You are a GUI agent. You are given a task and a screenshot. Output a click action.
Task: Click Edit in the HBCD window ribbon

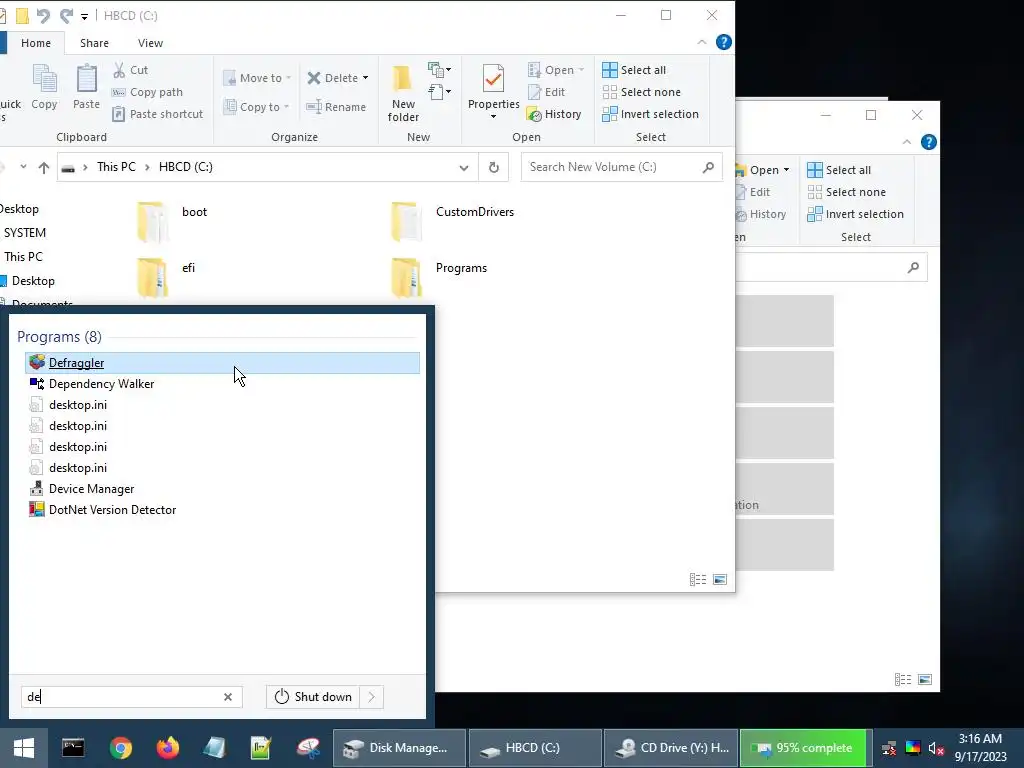547,92
